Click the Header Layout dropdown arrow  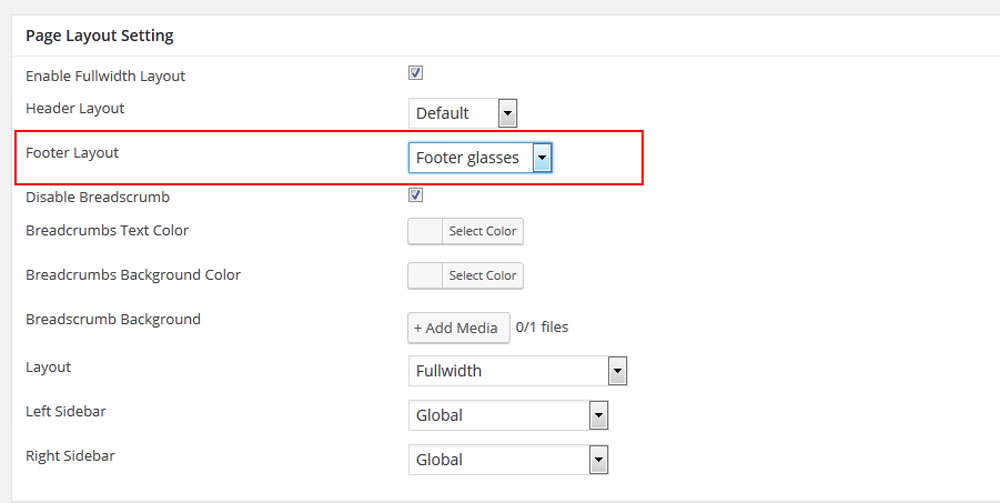[508, 113]
